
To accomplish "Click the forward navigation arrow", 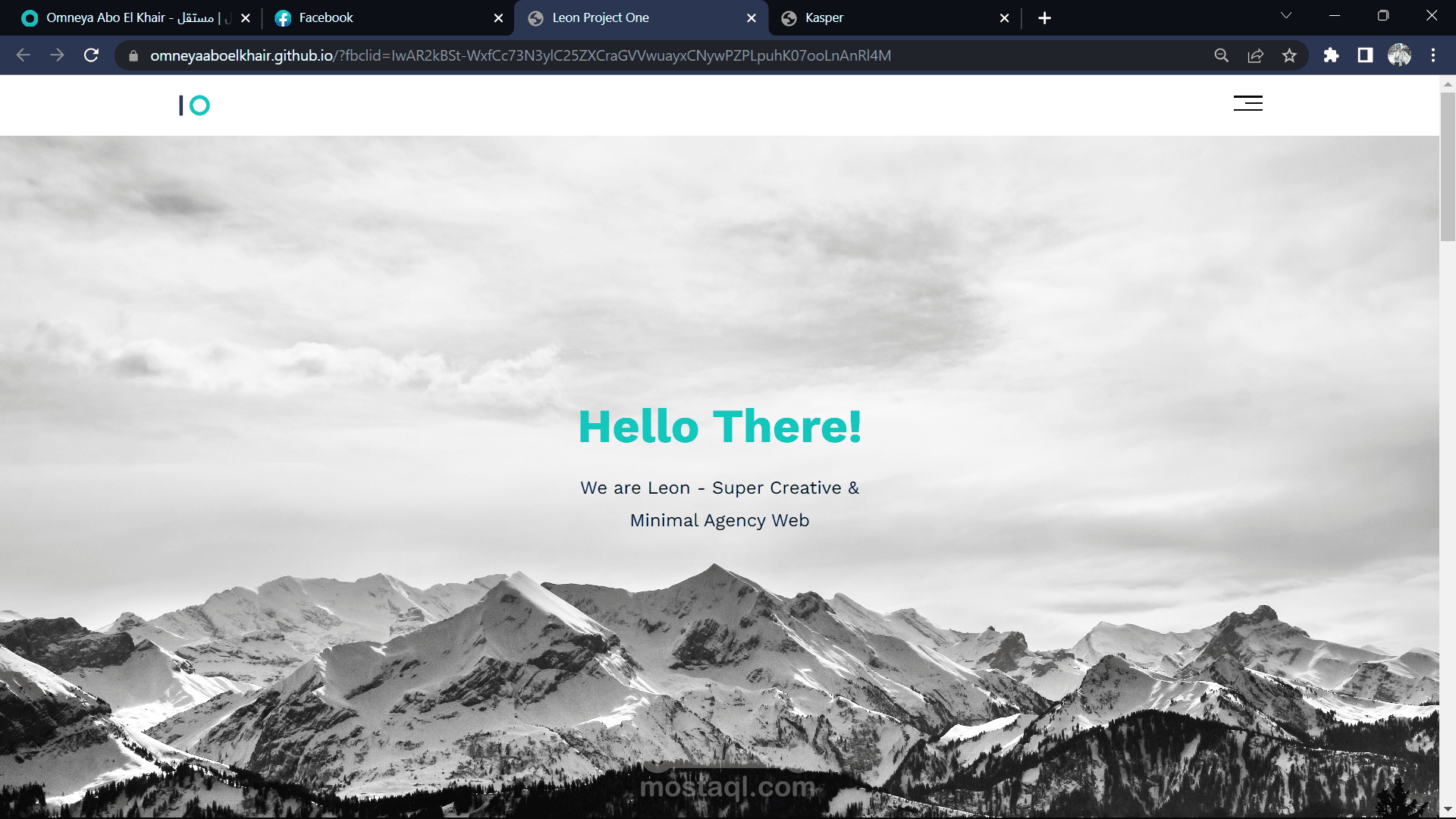I will point(57,55).
